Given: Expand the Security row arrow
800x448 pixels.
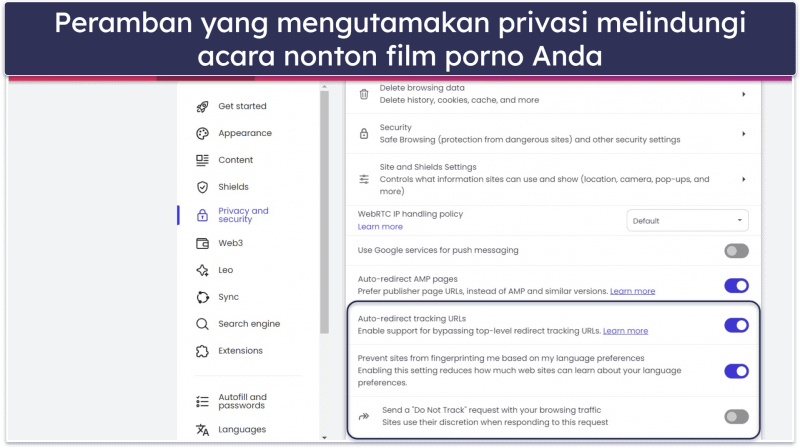Looking at the screenshot, I should tap(743, 134).
